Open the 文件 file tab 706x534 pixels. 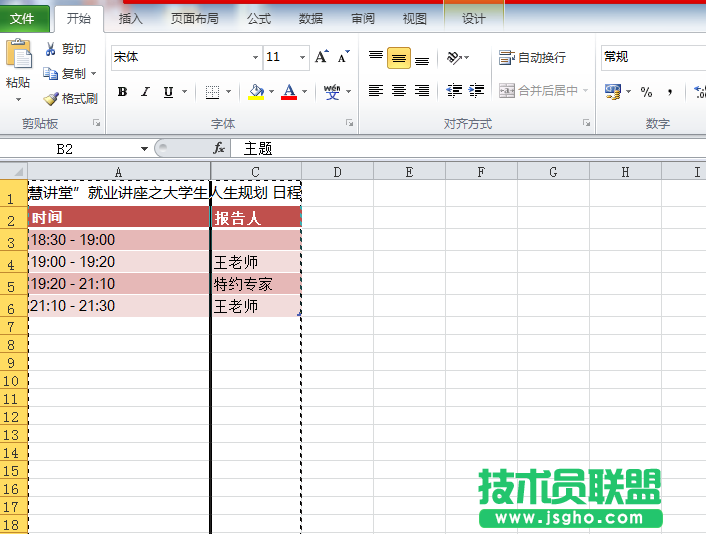click(23, 19)
